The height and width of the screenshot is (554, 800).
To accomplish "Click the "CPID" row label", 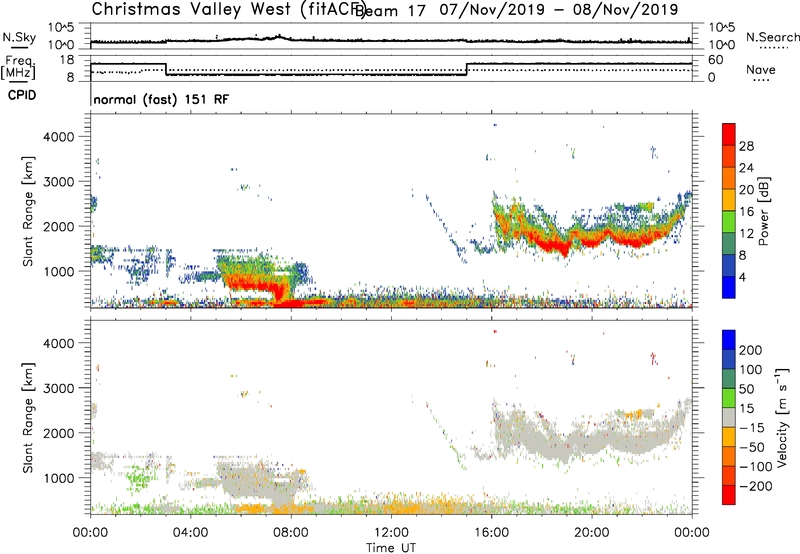I will (x=22, y=95).
